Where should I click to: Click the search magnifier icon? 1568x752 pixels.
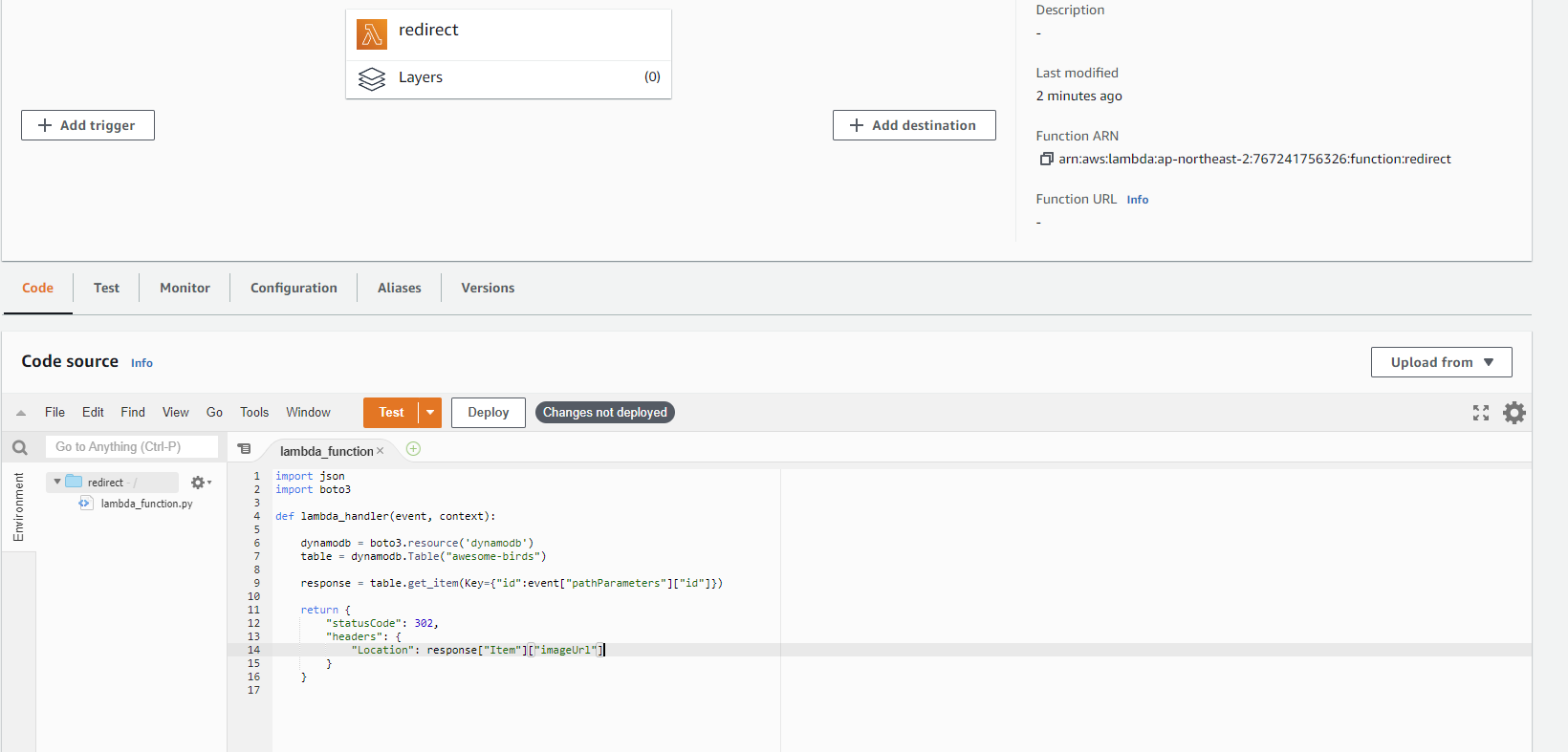pyautogui.click(x=19, y=447)
